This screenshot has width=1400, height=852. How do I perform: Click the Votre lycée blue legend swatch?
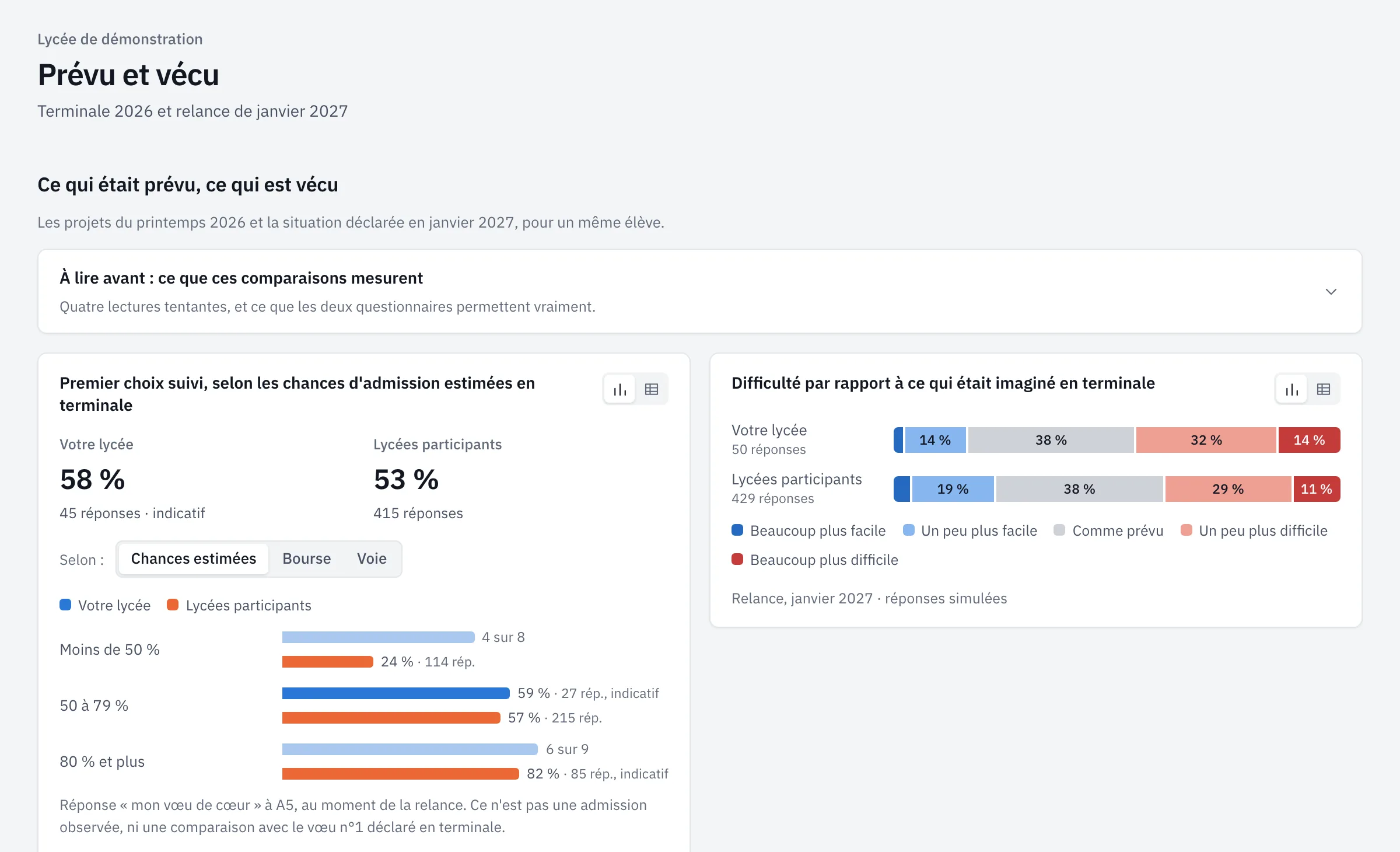click(65, 605)
